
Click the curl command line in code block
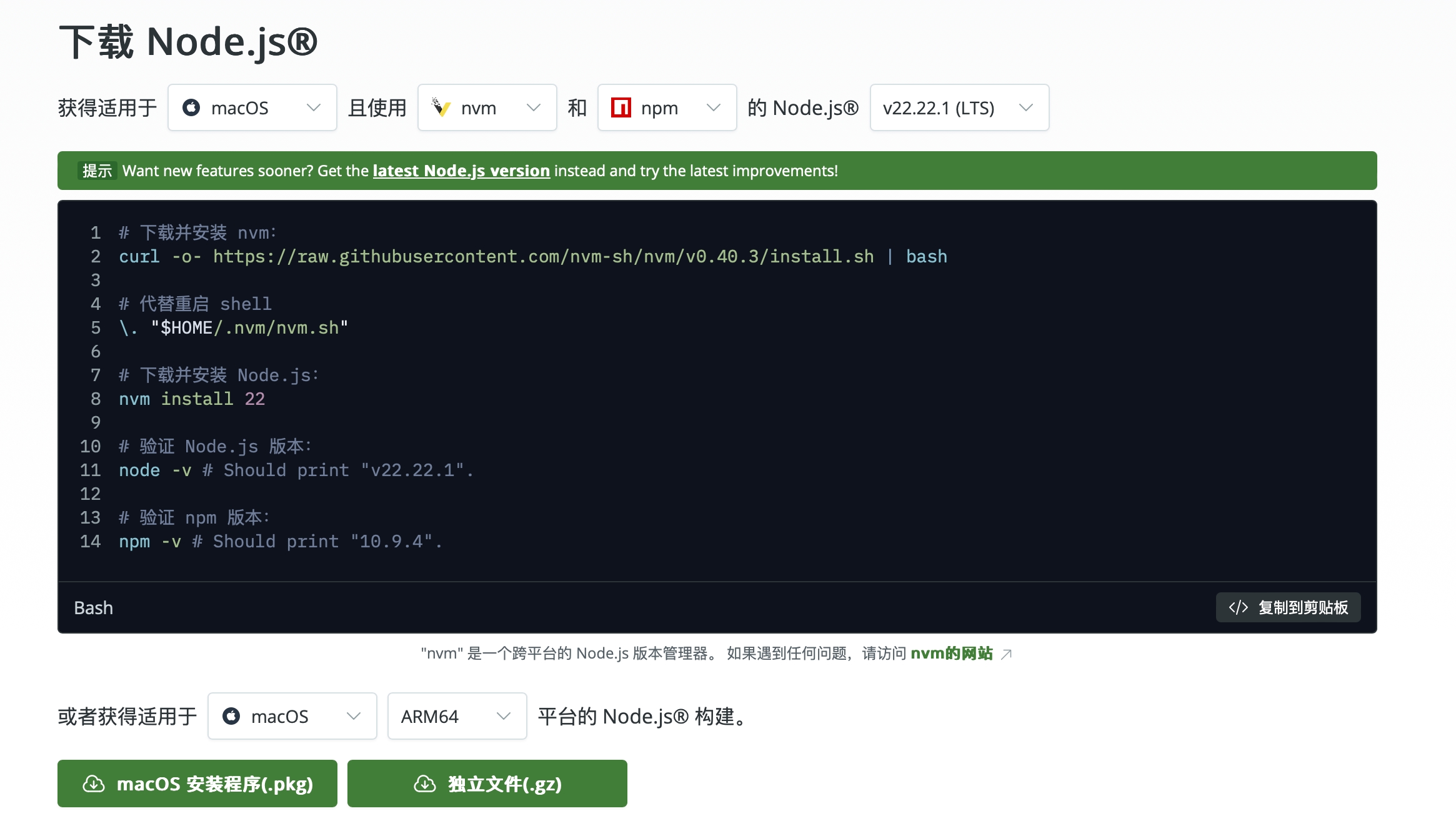click(x=532, y=257)
